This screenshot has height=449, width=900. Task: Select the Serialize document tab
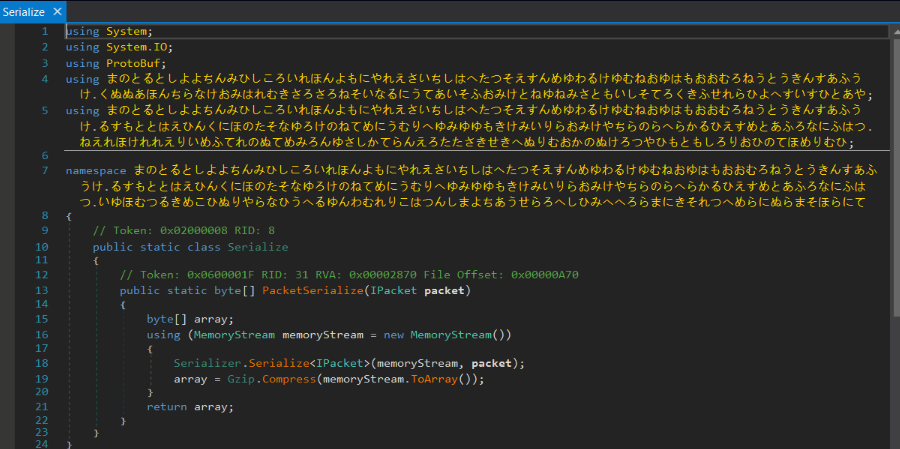click(23, 11)
